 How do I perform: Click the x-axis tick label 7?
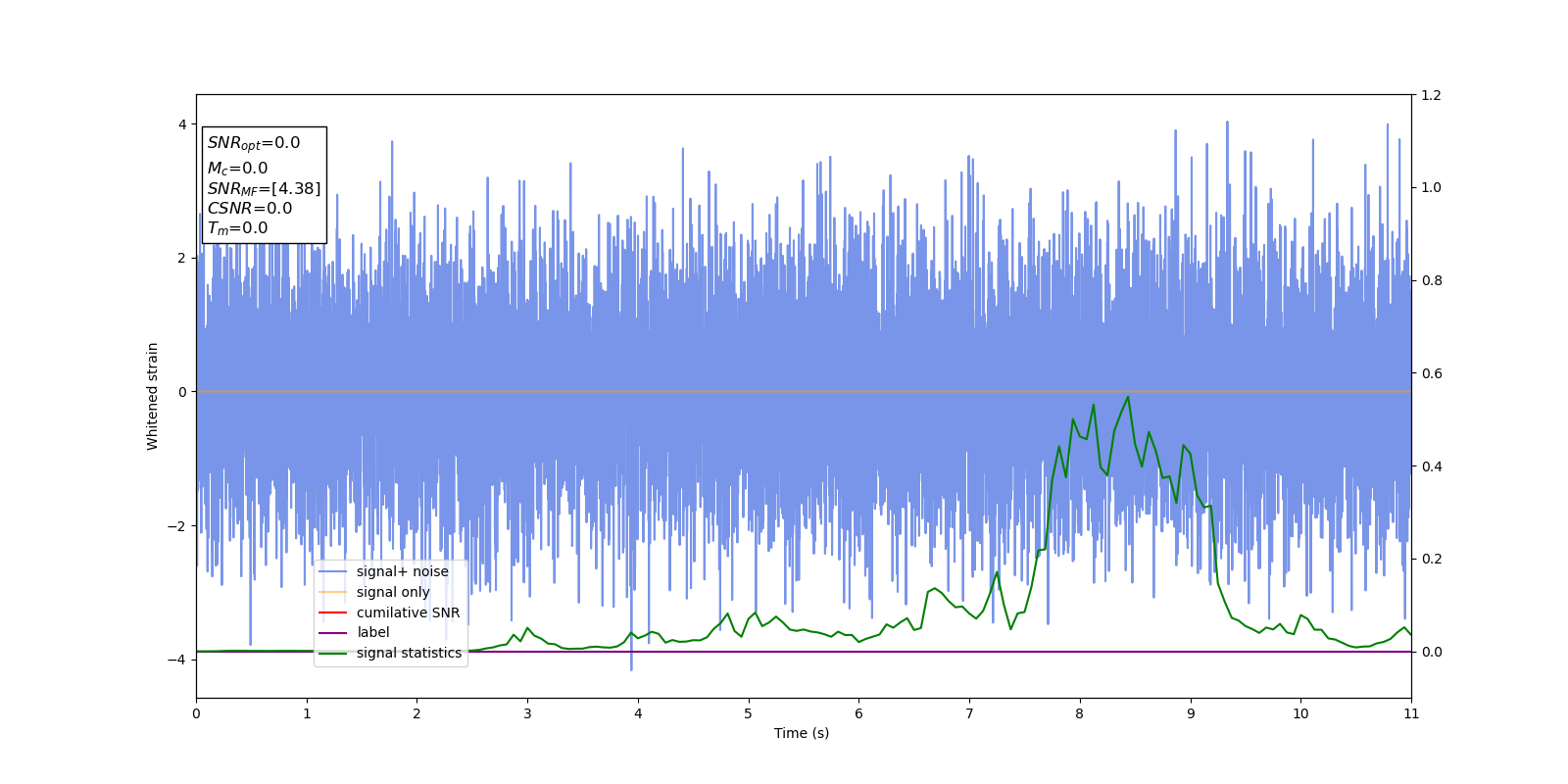click(969, 713)
